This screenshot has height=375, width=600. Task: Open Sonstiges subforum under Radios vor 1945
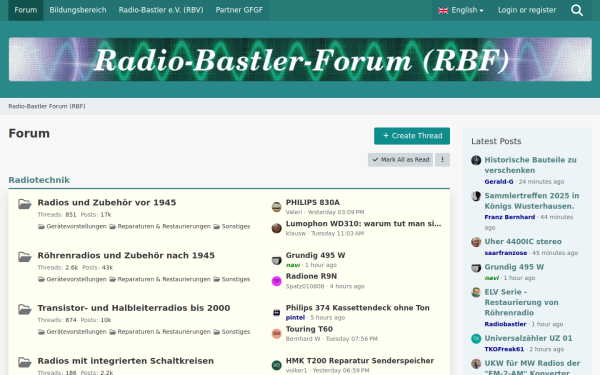[232, 227]
